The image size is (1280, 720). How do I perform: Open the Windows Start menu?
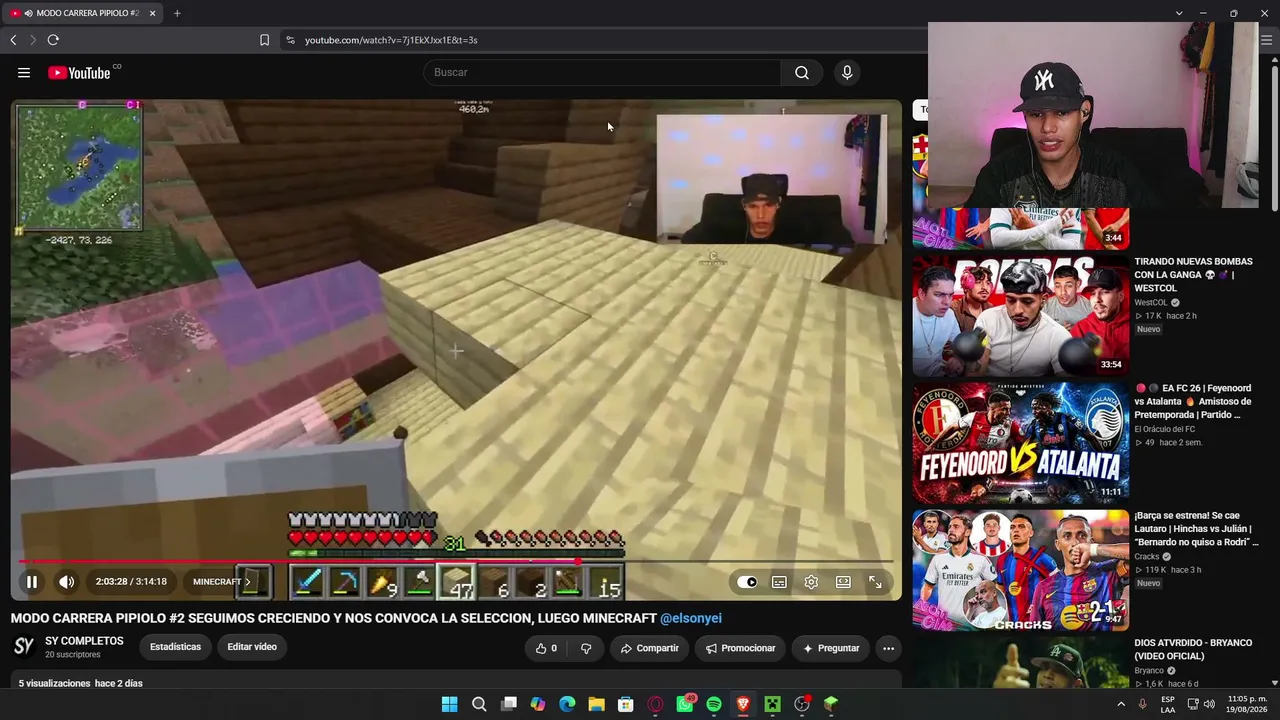449,704
